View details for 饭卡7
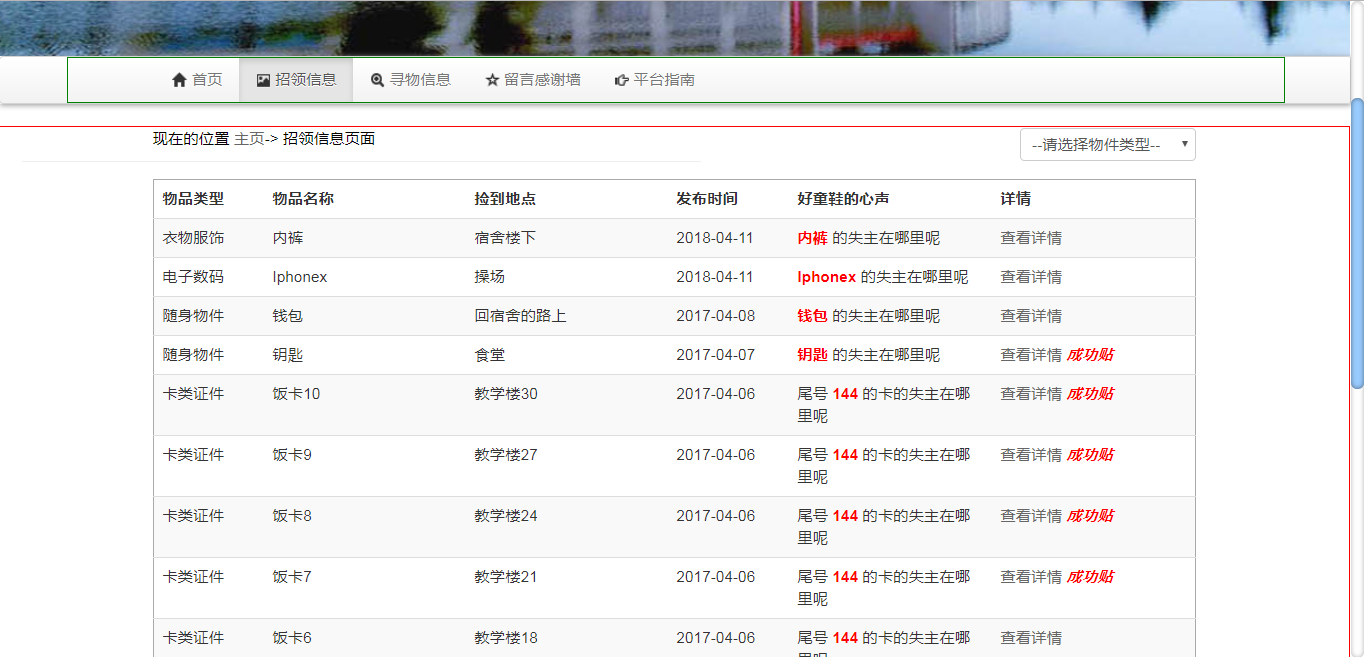Screen dimensions: 1364x657 1031,577
